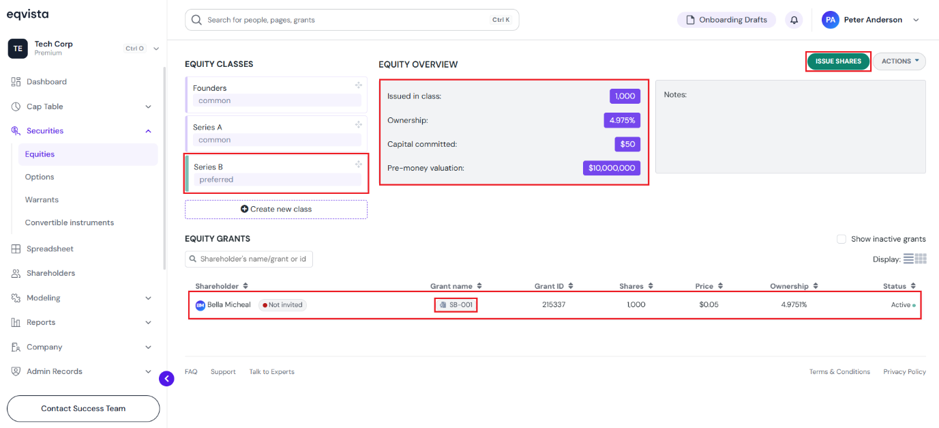This screenshot has width=939, height=428.
Task: Click the Securities sidebar icon
Action: [16, 131]
